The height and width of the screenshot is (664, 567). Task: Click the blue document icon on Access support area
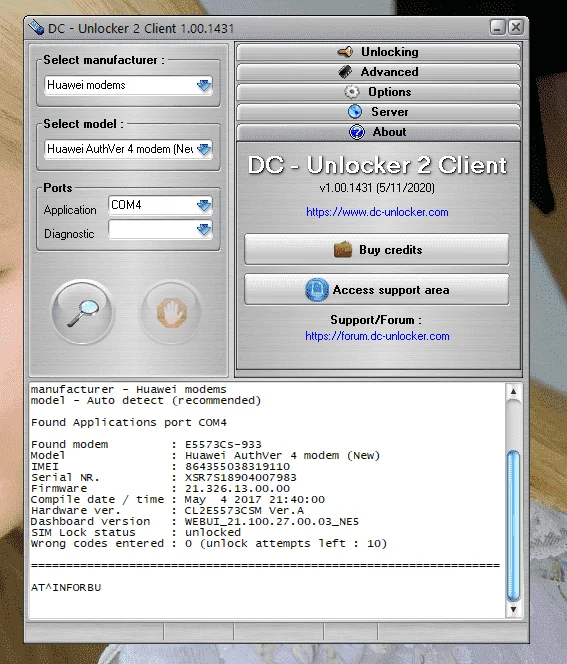click(317, 290)
